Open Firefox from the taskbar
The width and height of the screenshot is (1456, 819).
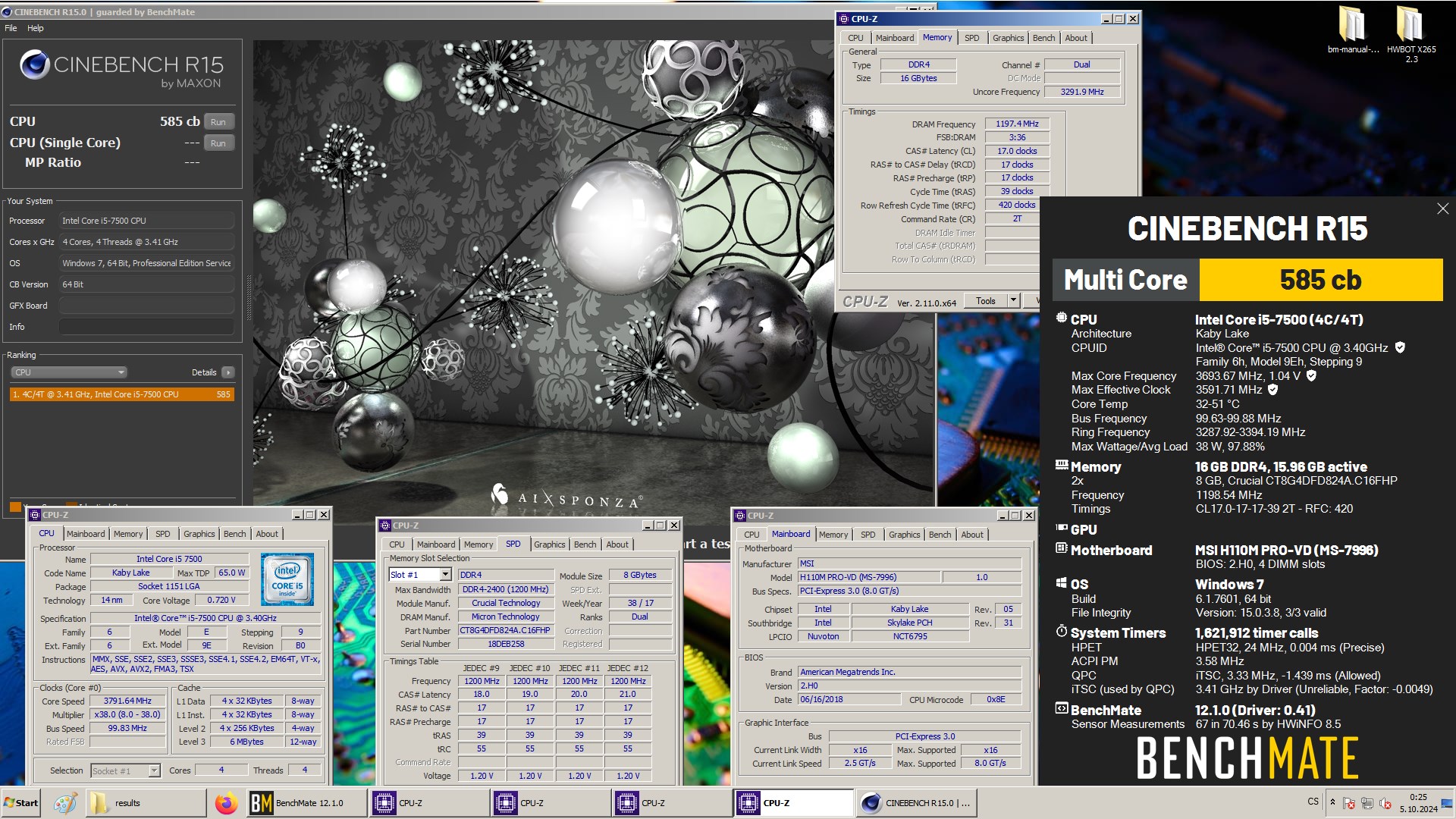pyautogui.click(x=226, y=803)
